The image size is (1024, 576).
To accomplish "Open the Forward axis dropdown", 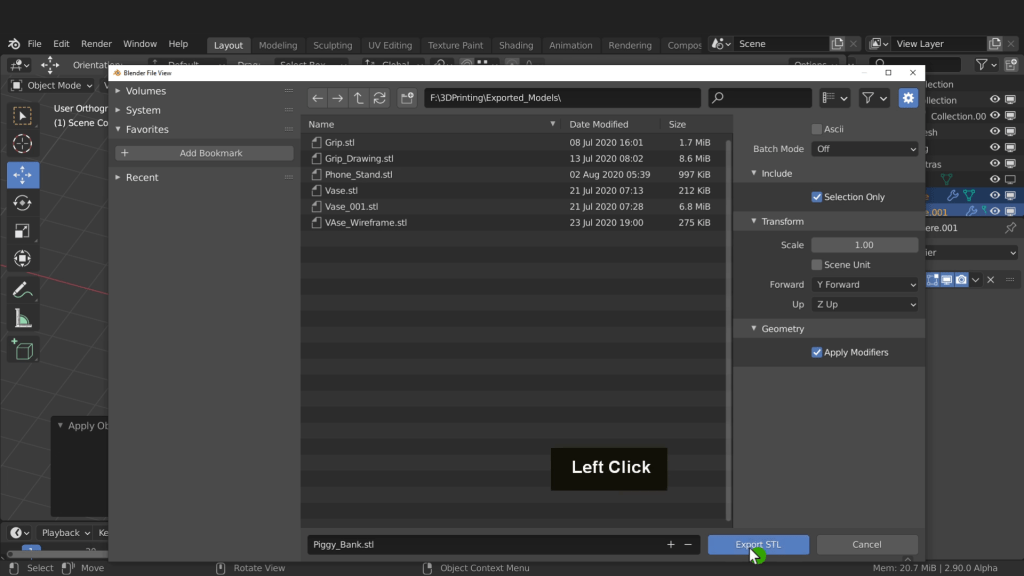I will (x=864, y=285).
